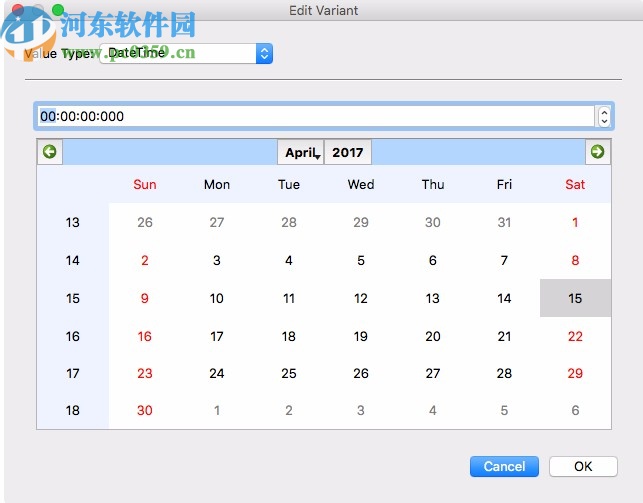Pick May 3 in last row

361,410
